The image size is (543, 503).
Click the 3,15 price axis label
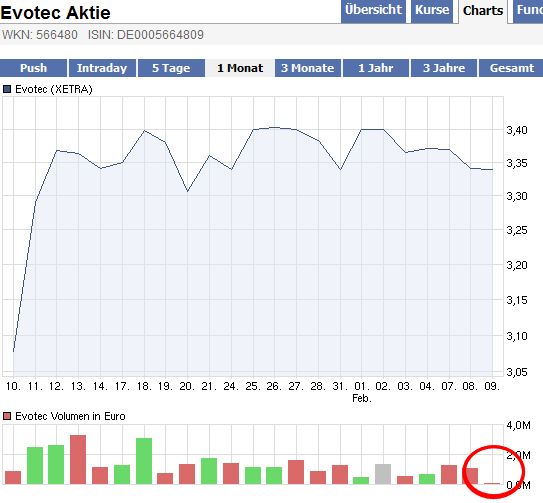(x=517, y=300)
